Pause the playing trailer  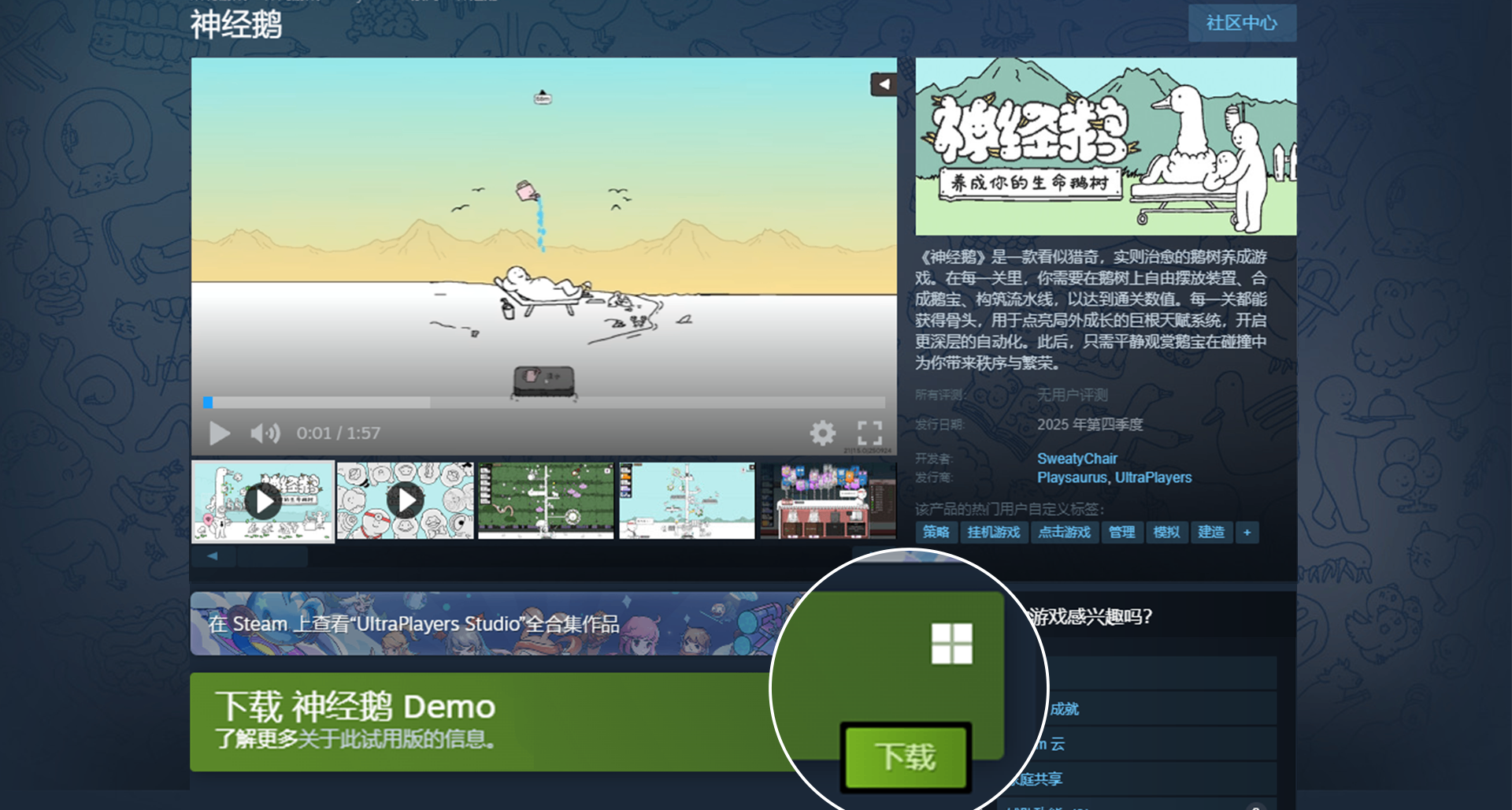[x=220, y=433]
